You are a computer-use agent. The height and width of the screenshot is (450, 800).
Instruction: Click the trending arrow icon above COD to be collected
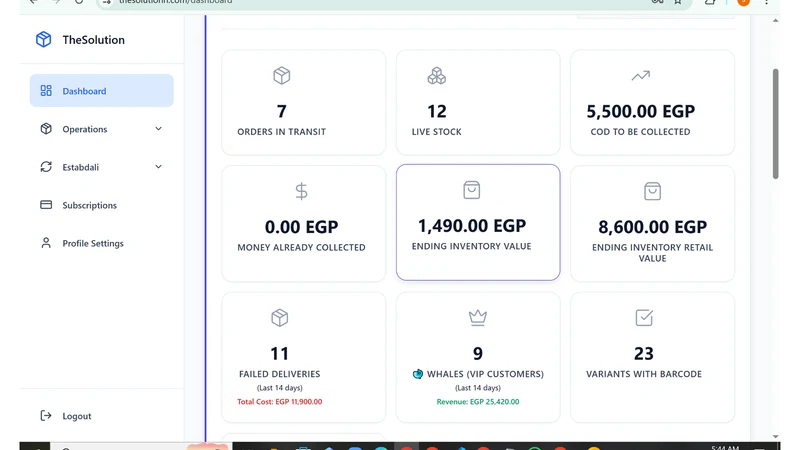tap(641, 76)
